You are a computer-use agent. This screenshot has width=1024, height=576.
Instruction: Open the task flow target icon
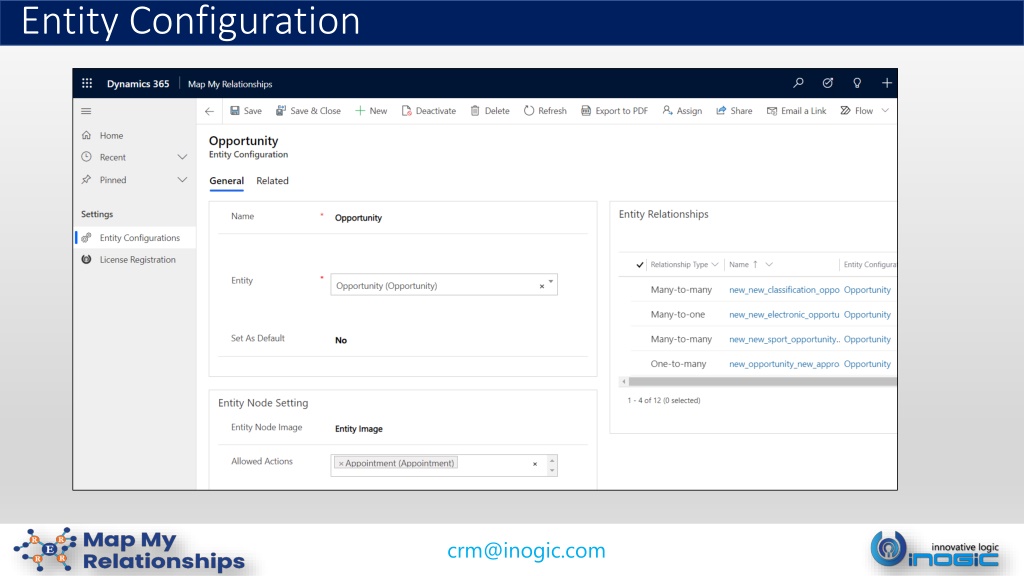[x=827, y=83]
